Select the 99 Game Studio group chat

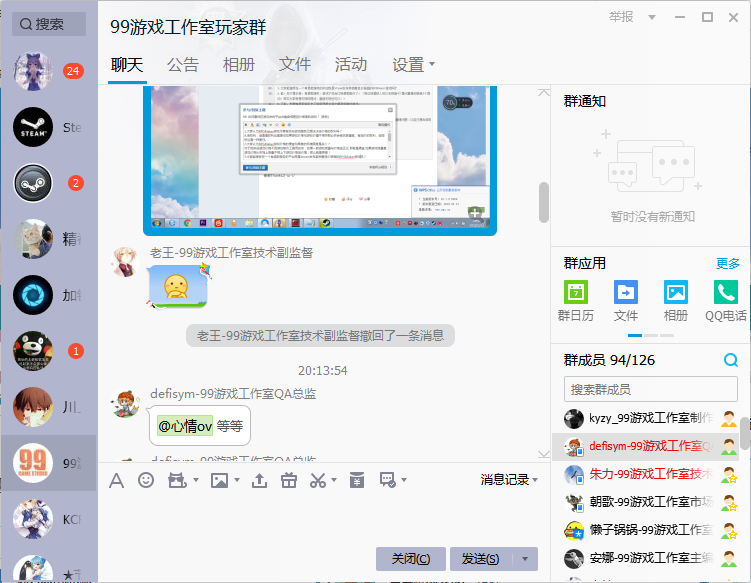click(49, 463)
